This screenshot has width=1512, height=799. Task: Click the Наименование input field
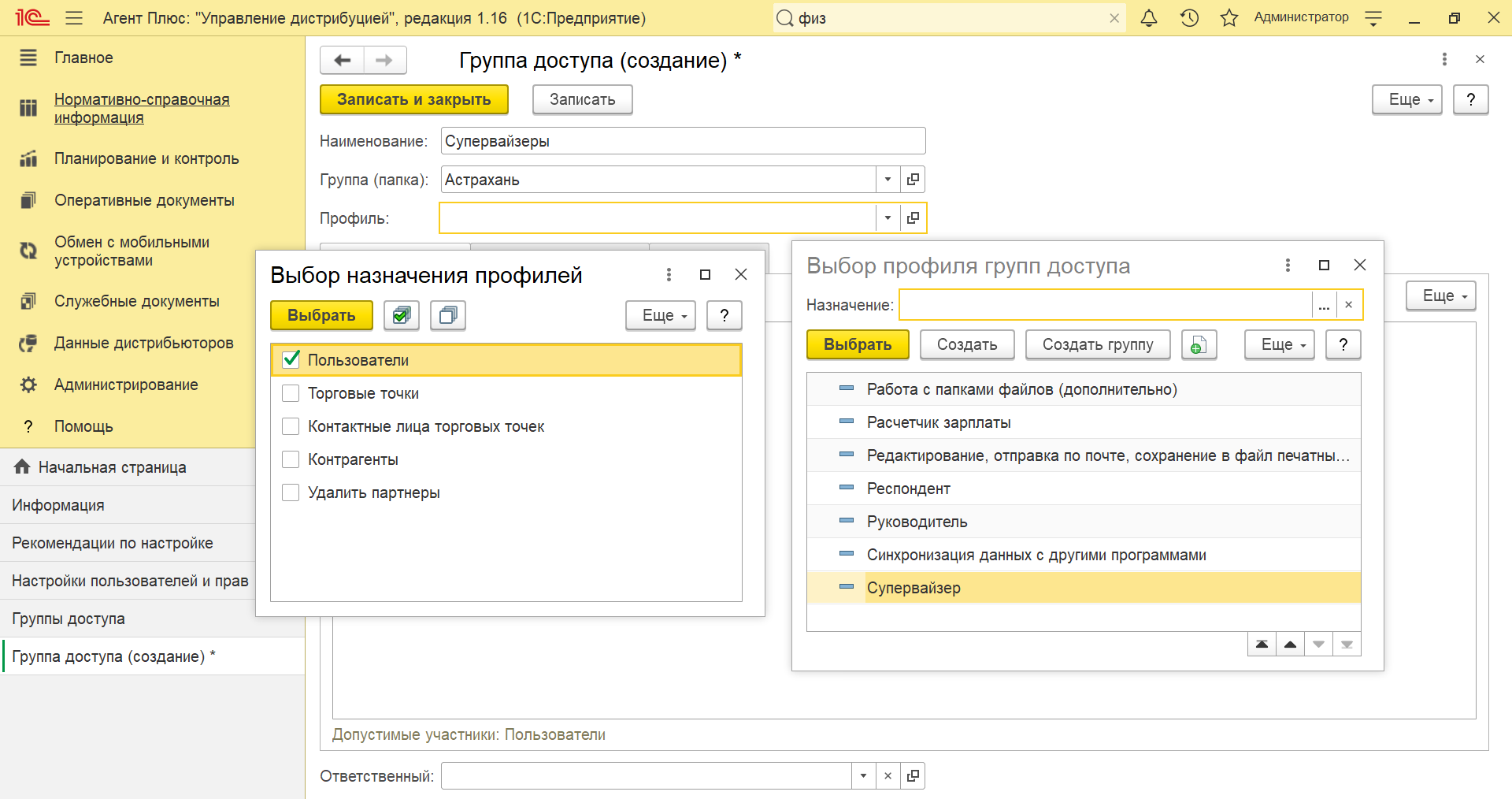[x=683, y=141]
